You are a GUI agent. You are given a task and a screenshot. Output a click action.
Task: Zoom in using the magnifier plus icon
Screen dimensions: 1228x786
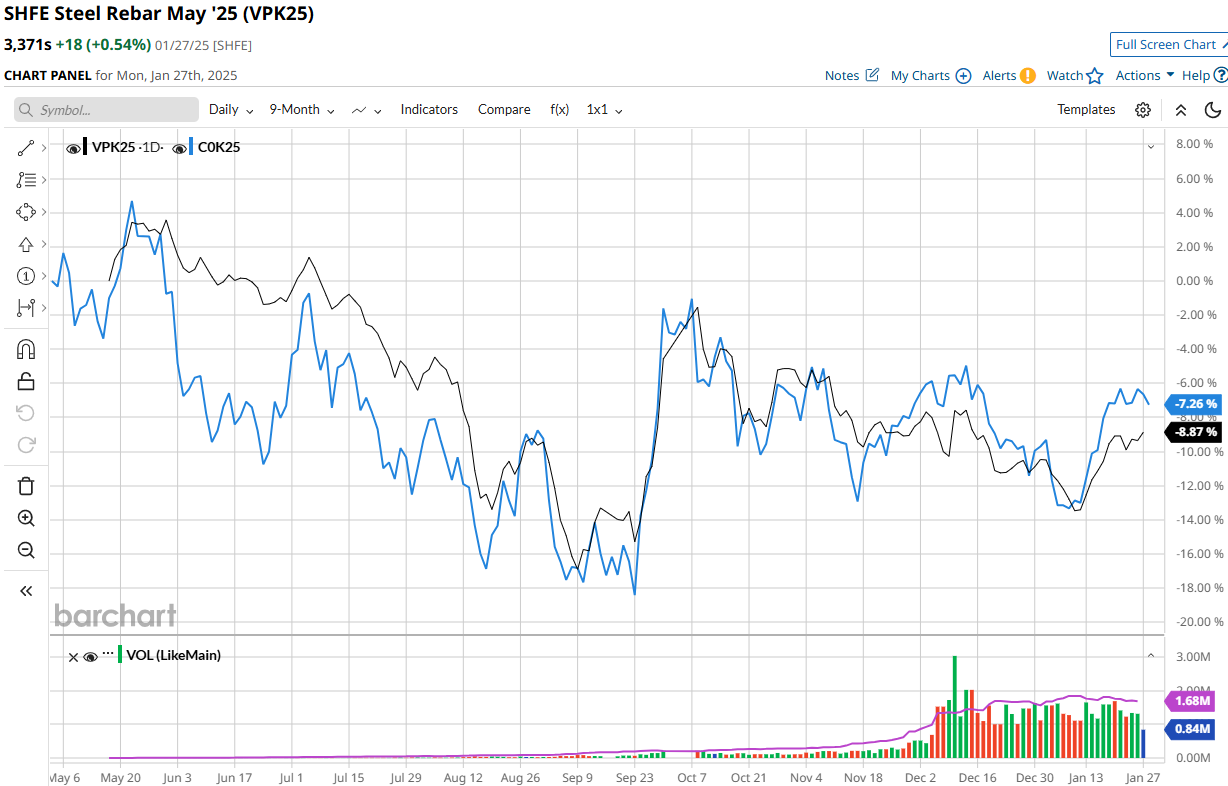pos(26,518)
